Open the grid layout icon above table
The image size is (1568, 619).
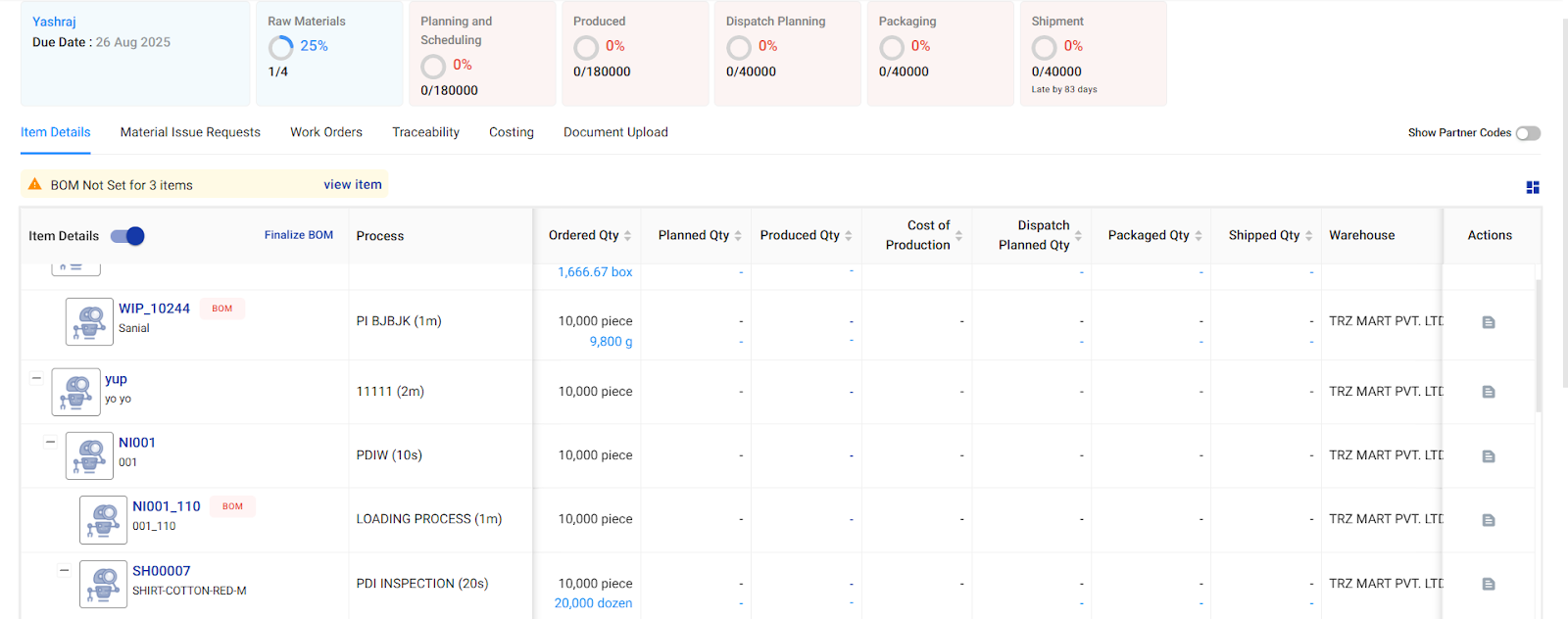pos(1533,187)
